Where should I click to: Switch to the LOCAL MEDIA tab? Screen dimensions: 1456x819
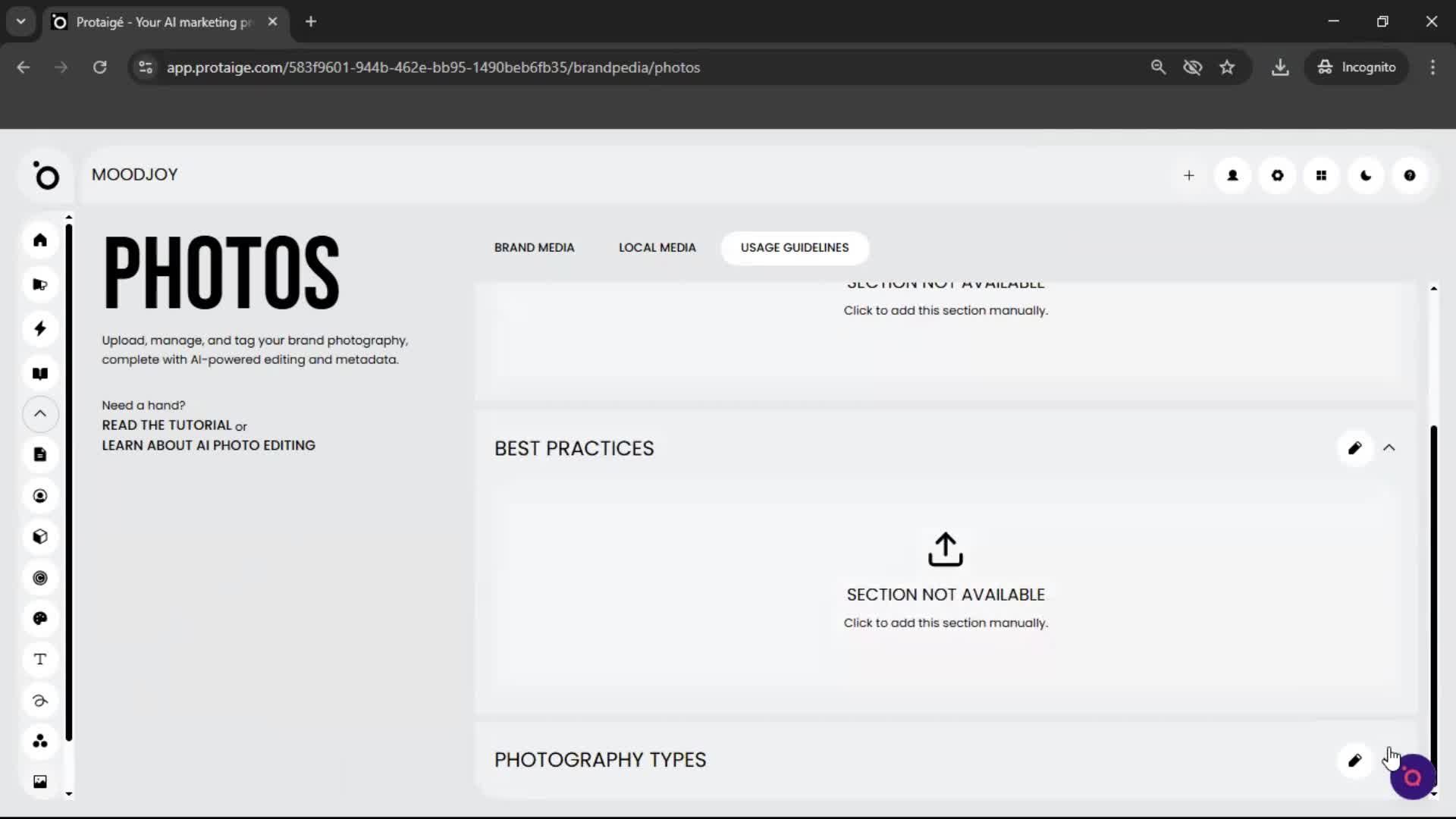tap(657, 247)
